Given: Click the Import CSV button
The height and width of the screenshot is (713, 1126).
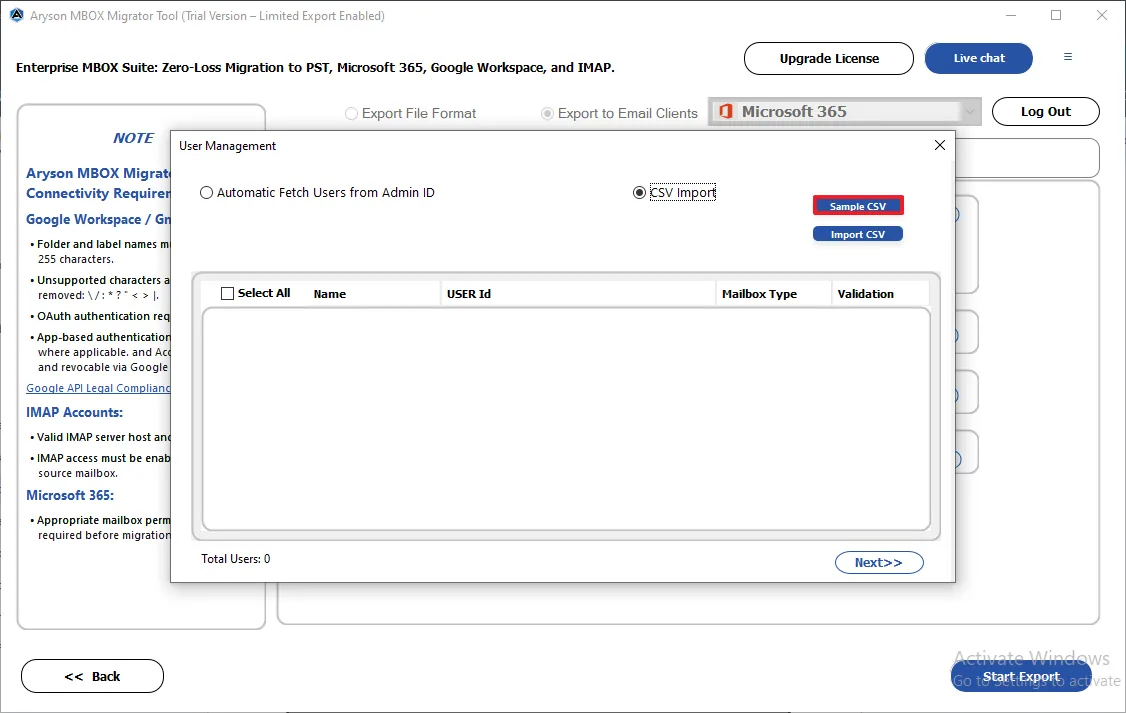Looking at the screenshot, I should [858, 234].
